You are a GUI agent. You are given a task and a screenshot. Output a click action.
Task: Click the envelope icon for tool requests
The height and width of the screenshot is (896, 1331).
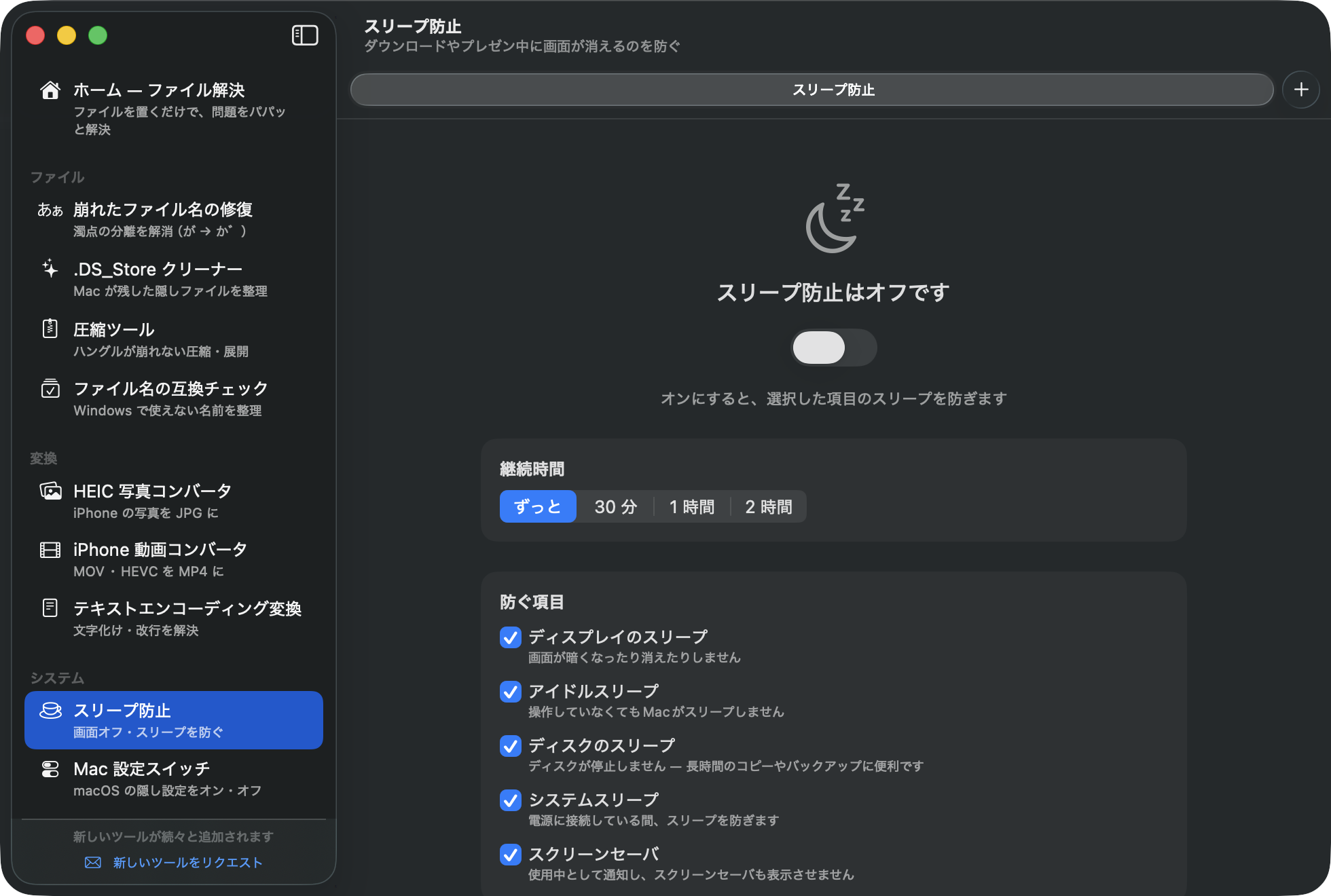click(x=93, y=862)
